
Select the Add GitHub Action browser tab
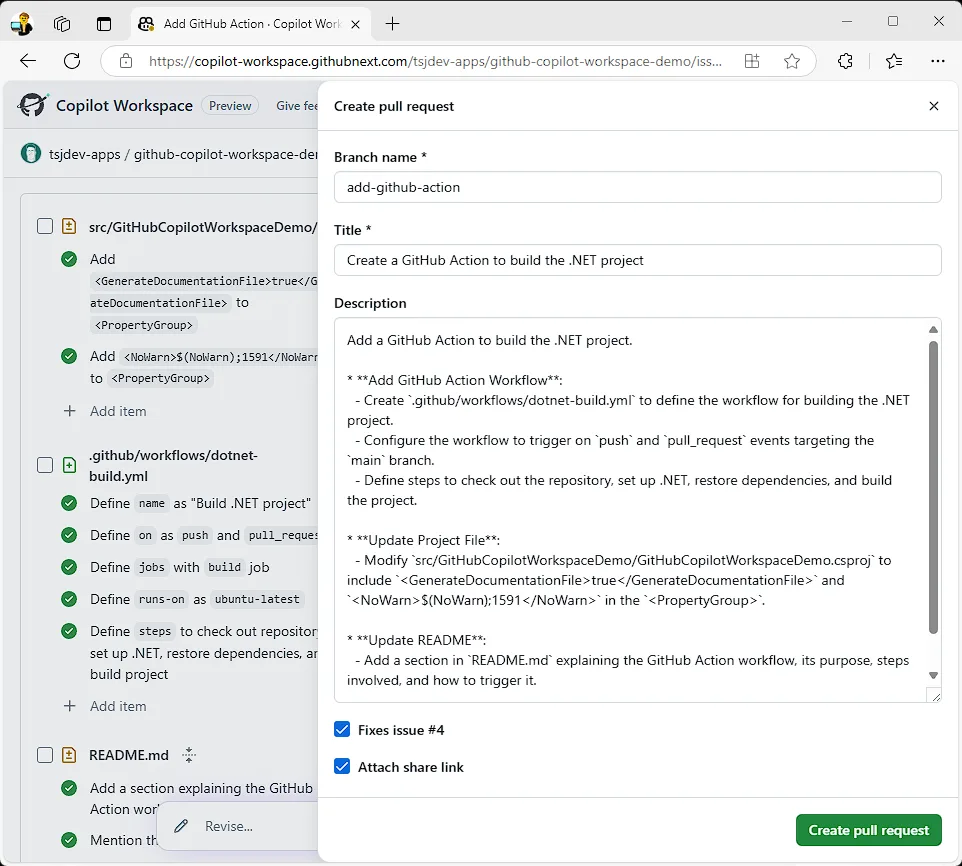tap(240, 23)
